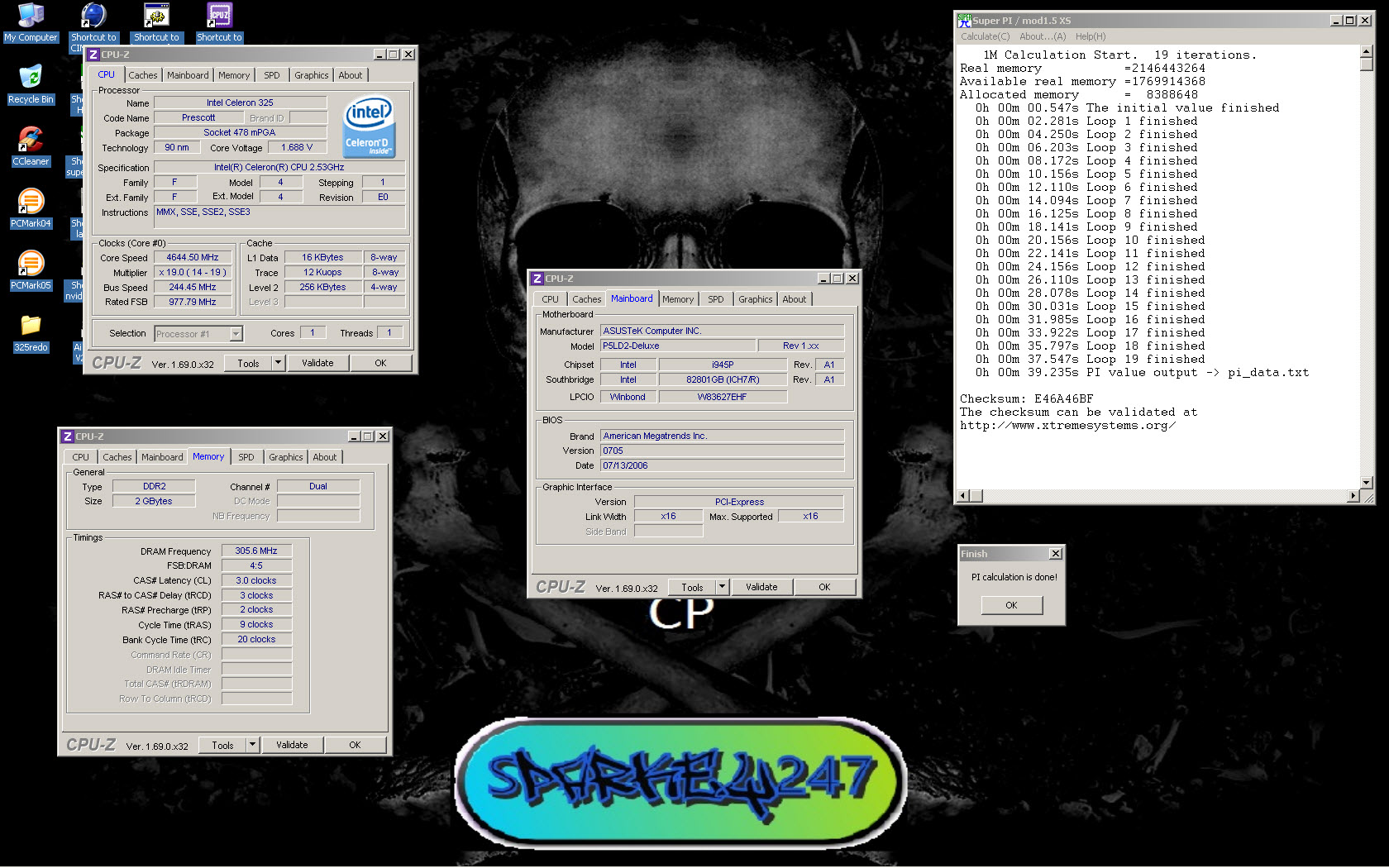The height and width of the screenshot is (868, 1389).
Task: Open the blue globe shortcut icon
Action: [x=93, y=16]
